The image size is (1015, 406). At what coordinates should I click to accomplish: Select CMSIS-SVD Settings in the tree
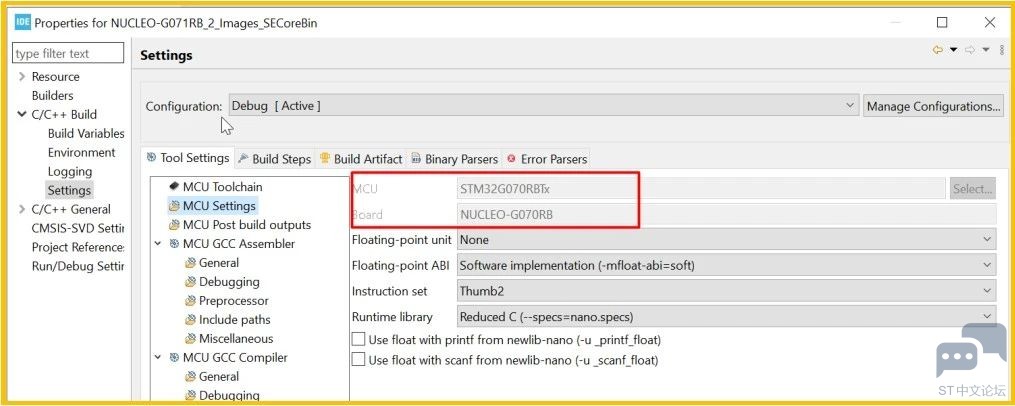77,228
